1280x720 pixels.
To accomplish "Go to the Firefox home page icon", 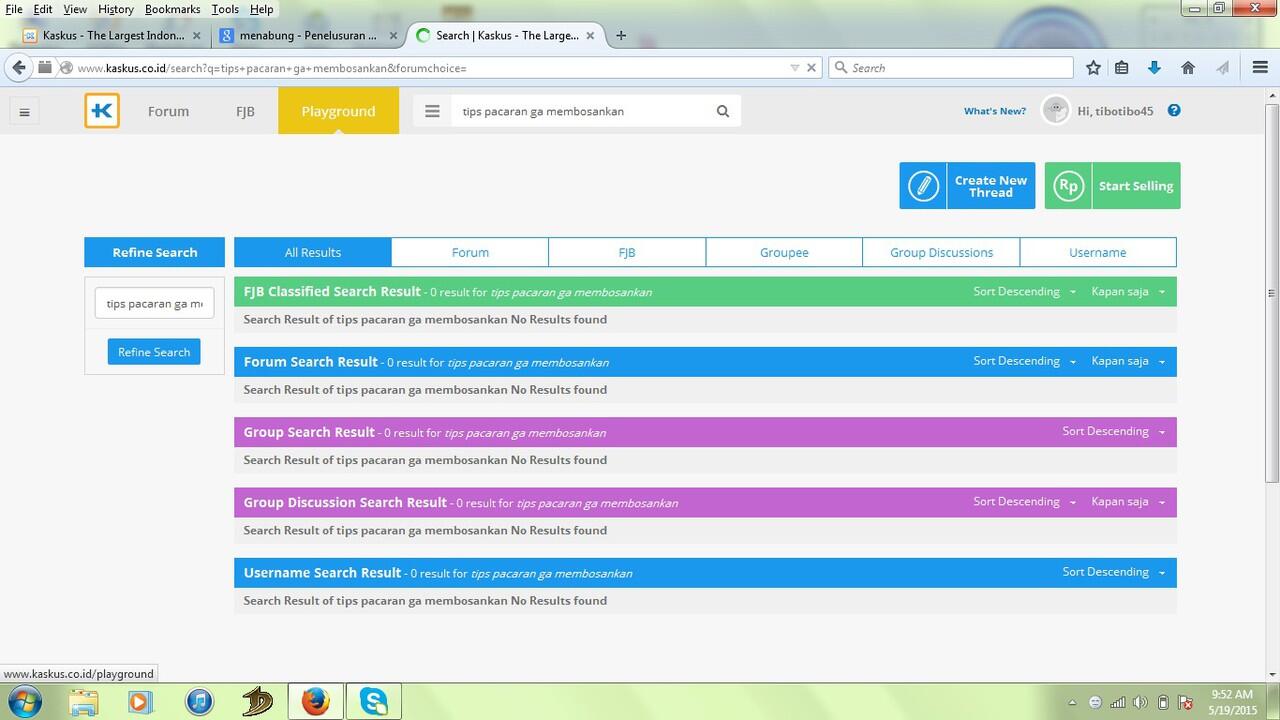I will 1188,68.
